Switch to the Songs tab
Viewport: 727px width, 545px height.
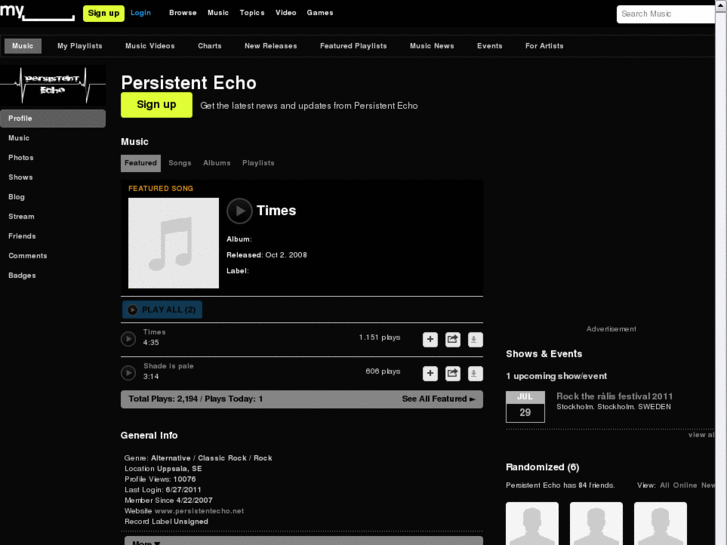[x=180, y=163]
